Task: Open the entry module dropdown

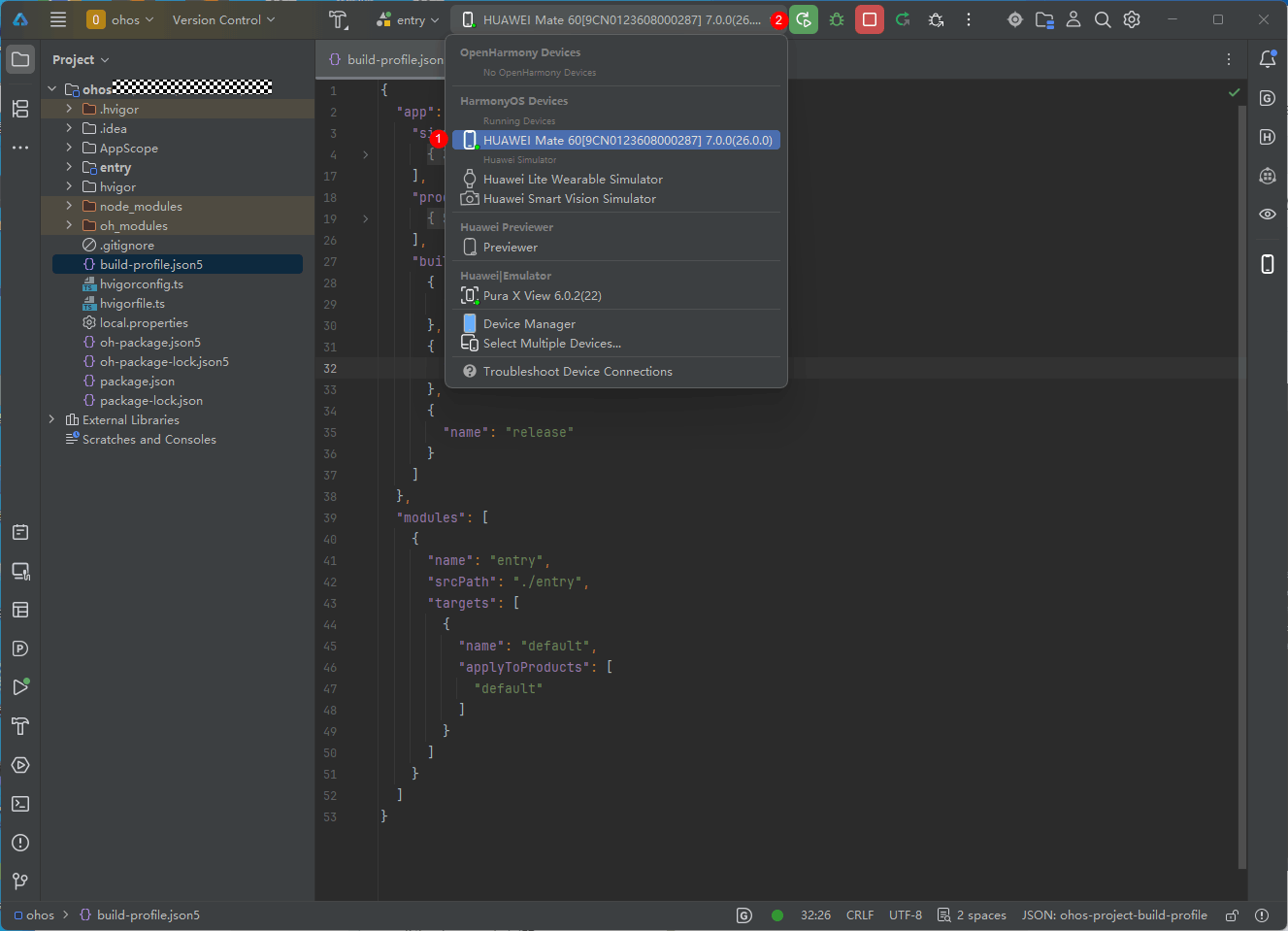Action: (x=409, y=19)
